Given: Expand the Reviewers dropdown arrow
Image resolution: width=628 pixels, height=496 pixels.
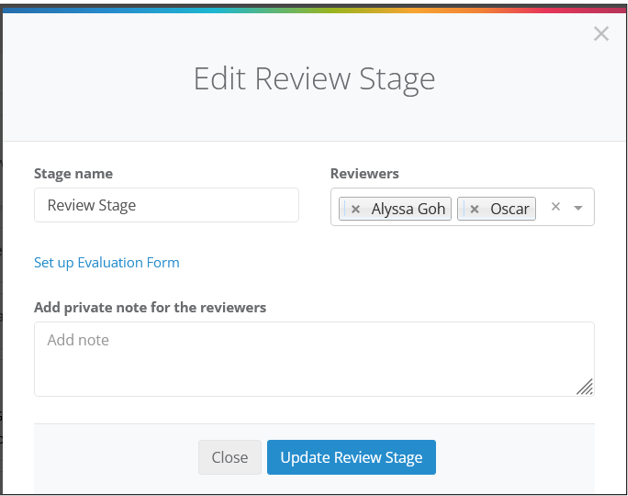Looking at the screenshot, I should click(x=578, y=208).
